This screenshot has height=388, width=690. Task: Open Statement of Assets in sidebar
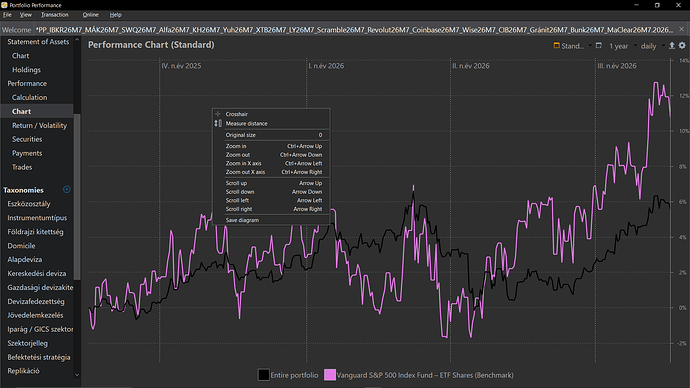[38, 42]
